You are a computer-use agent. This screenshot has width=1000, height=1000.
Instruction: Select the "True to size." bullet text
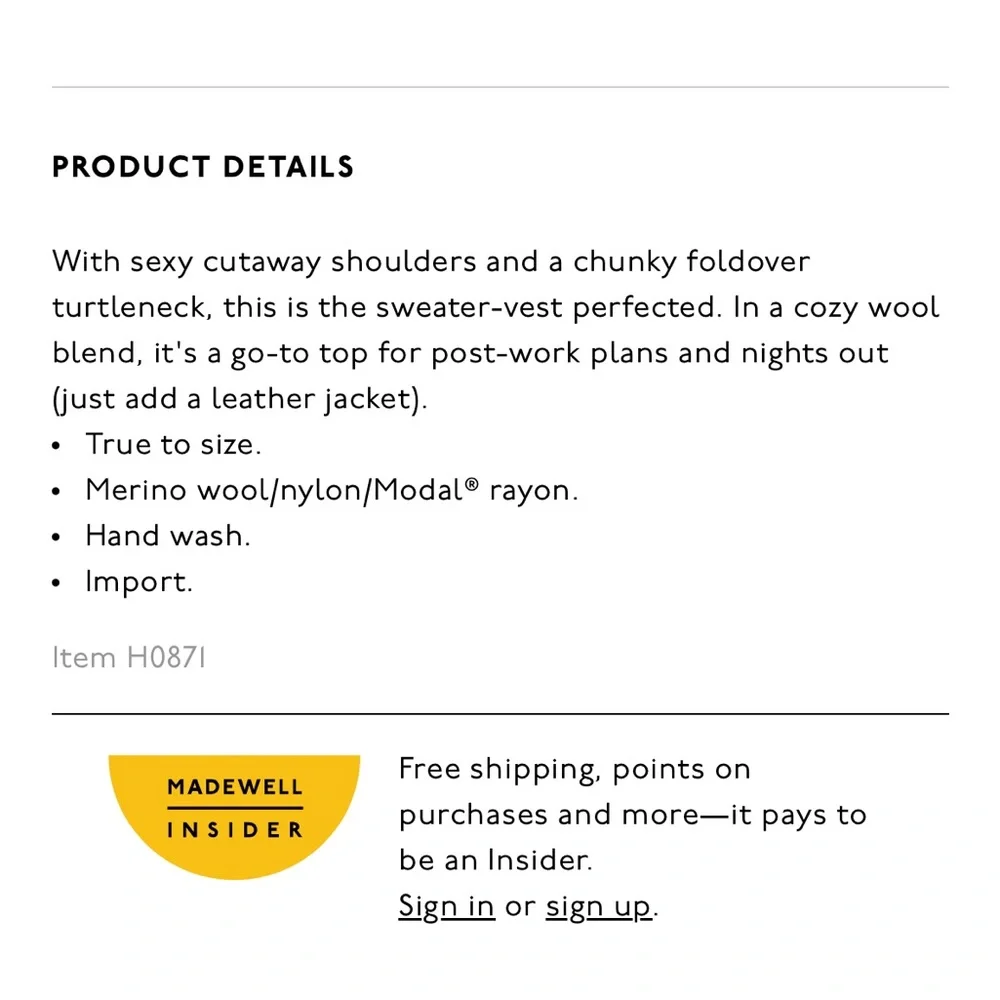pos(173,444)
